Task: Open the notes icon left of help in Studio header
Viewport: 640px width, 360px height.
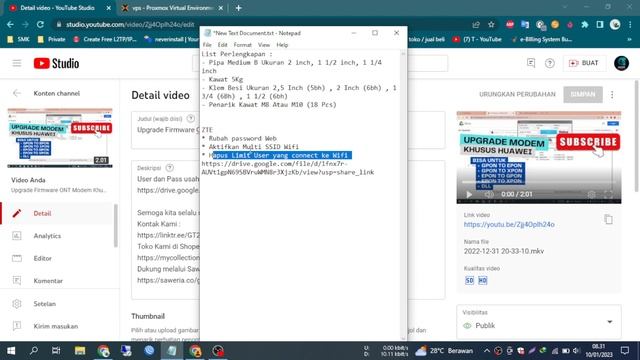Action: click(531, 63)
